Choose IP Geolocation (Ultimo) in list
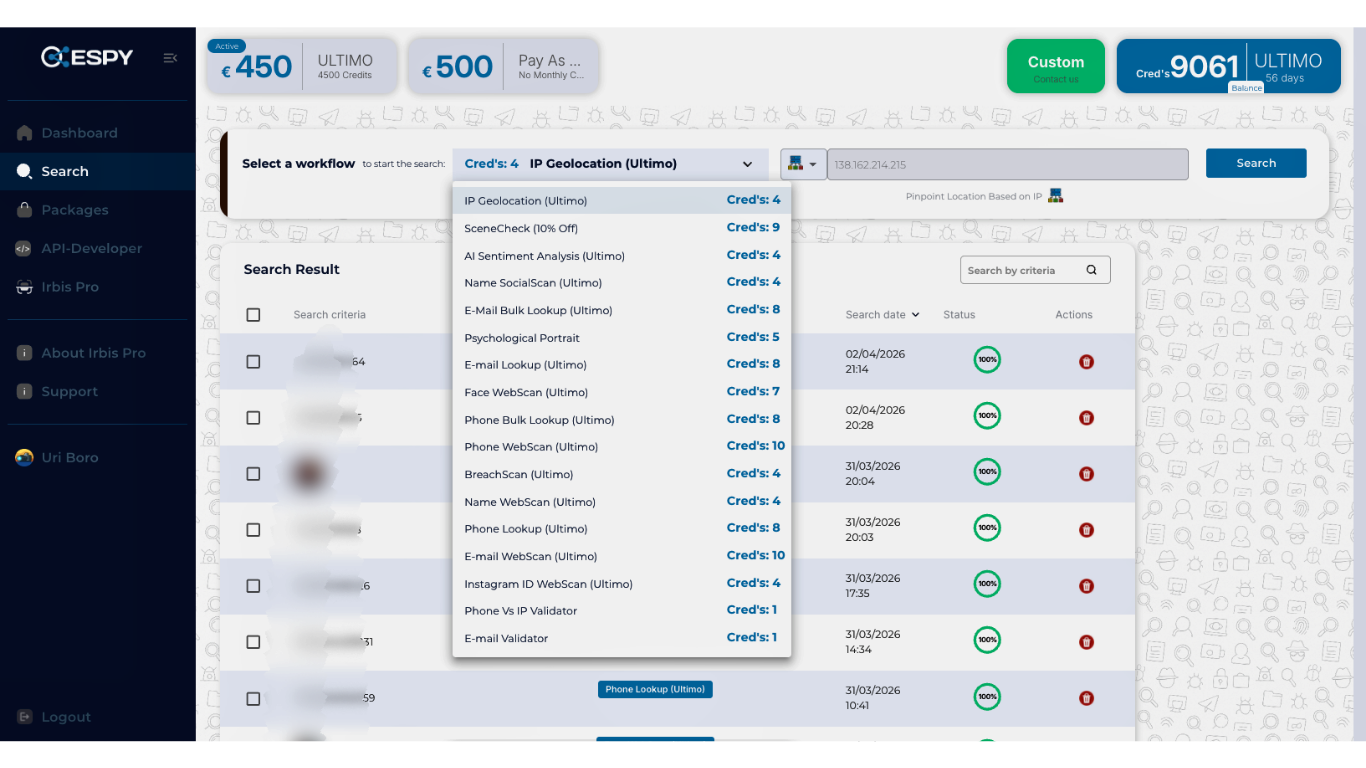Image resolution: width=1366 pixels, height=768 pixels. (x=622, y=201)
